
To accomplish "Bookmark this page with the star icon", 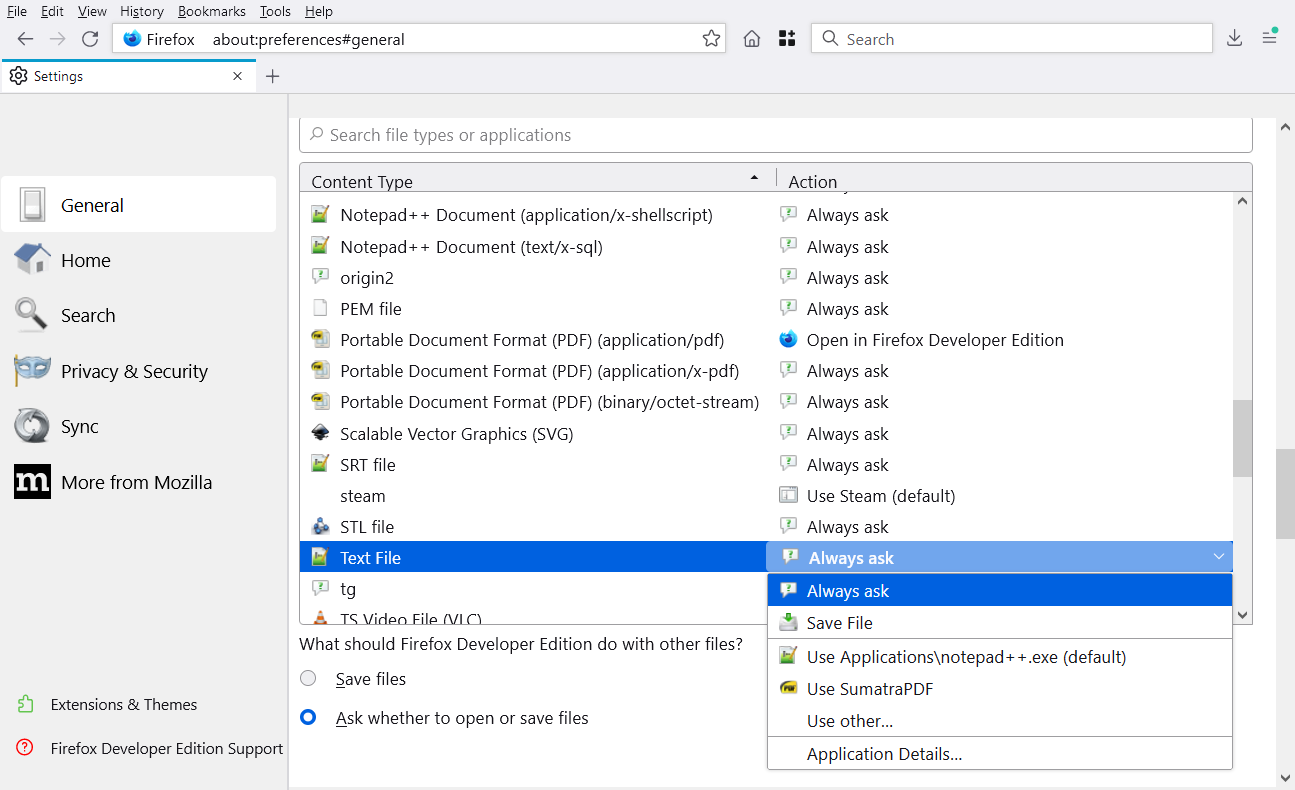I will click(x=711, y=39).
